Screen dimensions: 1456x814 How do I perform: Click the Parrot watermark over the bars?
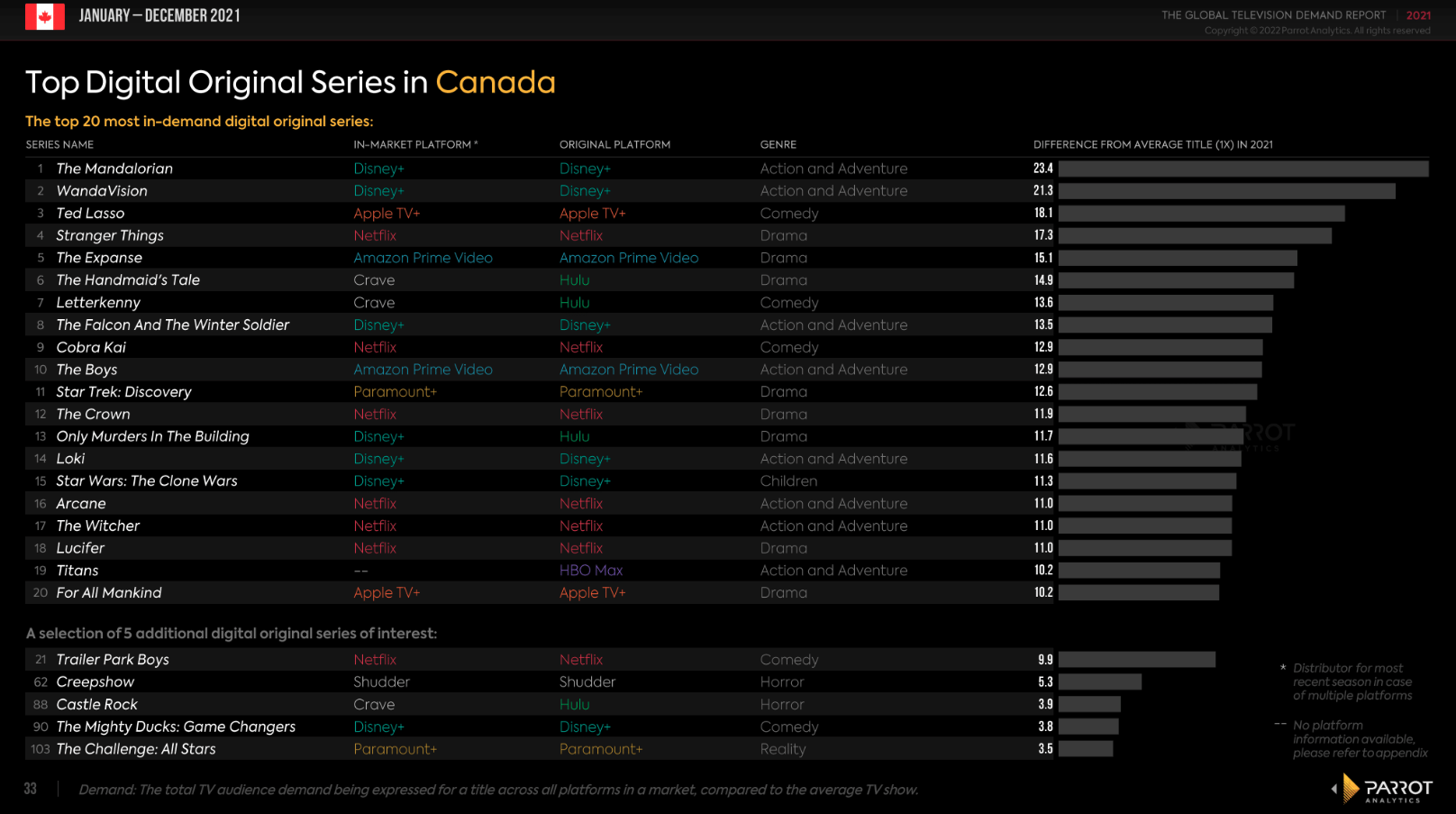[1242, 435]
